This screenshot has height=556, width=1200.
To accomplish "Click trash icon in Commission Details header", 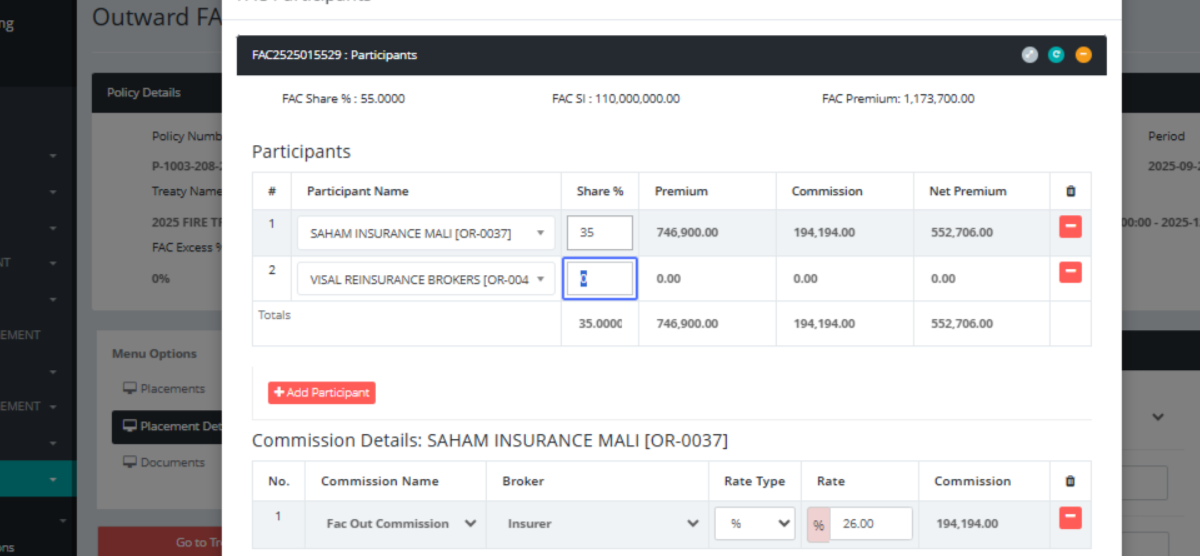I will (1070, 481).
